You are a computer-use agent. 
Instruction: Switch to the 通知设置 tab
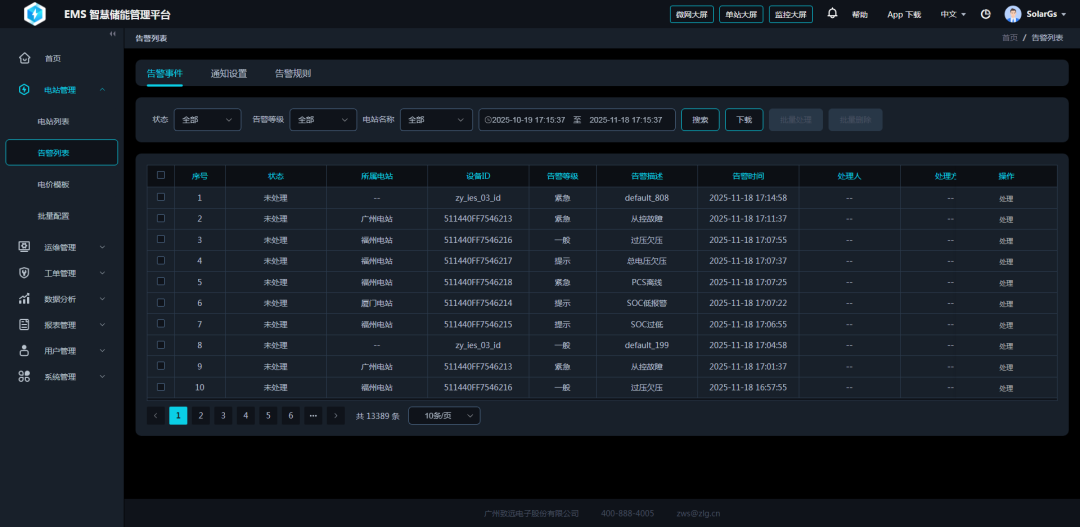click(x=229, y=73)
